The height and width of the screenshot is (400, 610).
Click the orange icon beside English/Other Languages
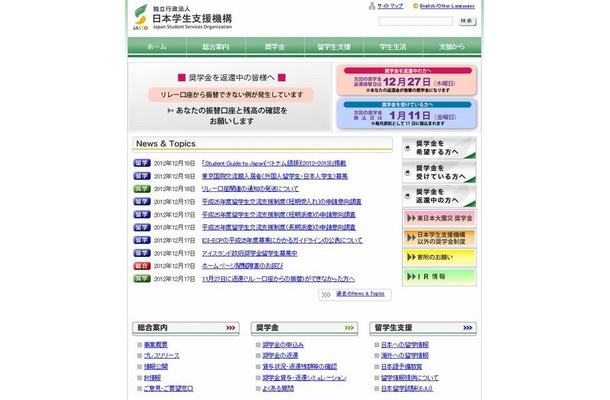tap(415, 6)
